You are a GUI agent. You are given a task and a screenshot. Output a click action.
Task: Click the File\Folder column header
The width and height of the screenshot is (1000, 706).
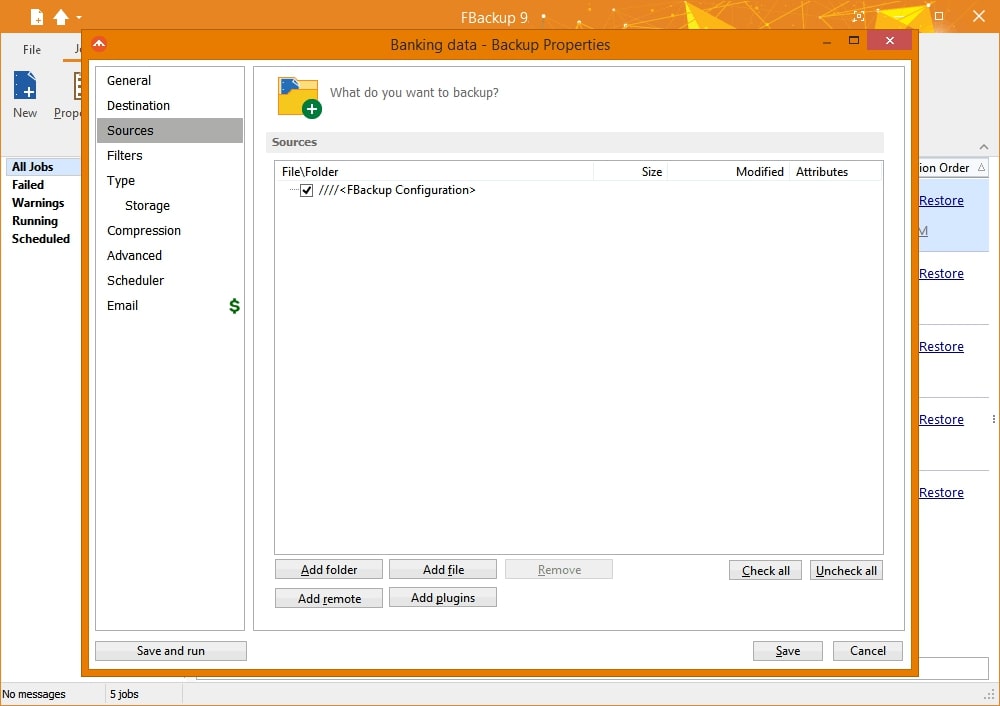point(434,172)
